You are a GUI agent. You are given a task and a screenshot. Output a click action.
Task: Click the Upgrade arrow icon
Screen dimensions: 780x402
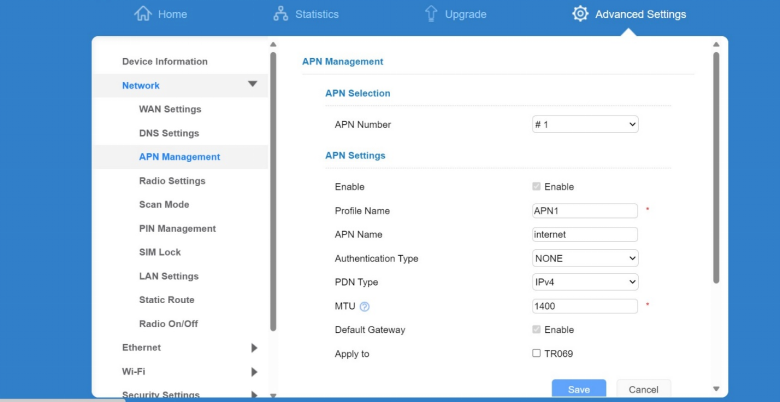pyautogui.click(x=431, y=14)
